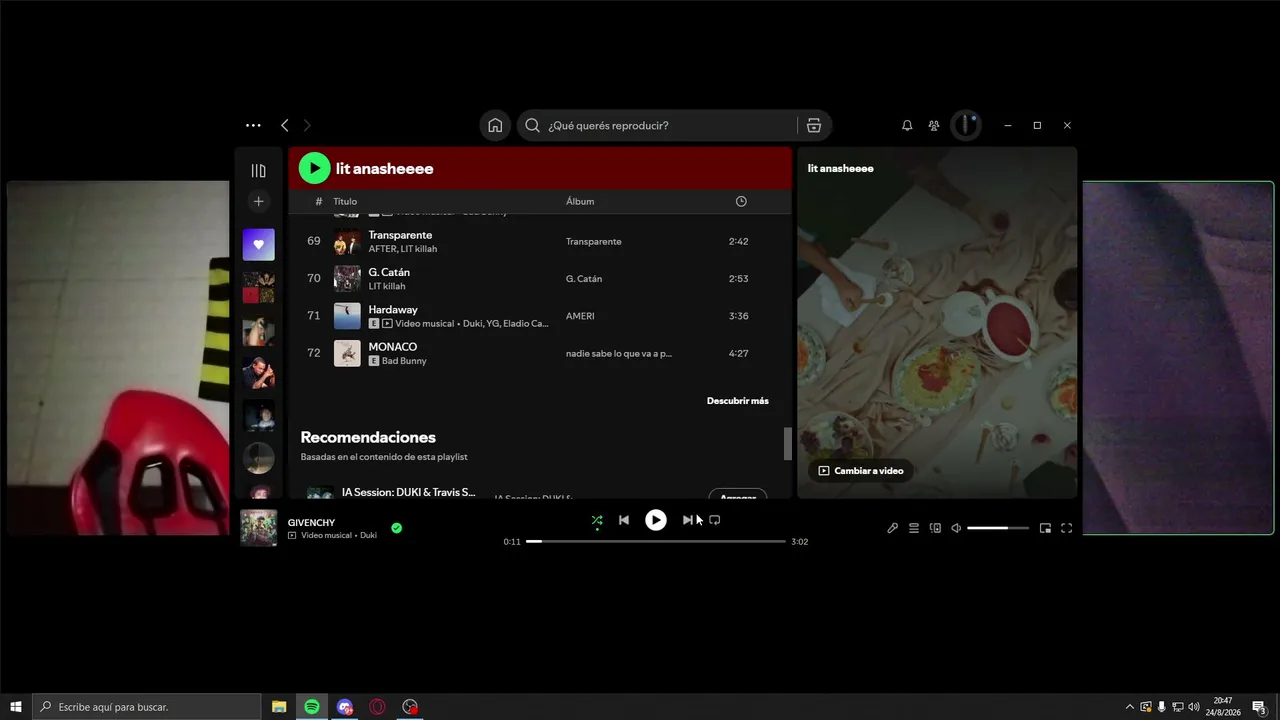Open the Windows Start menu
1280x720 pixels.
[x=15, y=707]
